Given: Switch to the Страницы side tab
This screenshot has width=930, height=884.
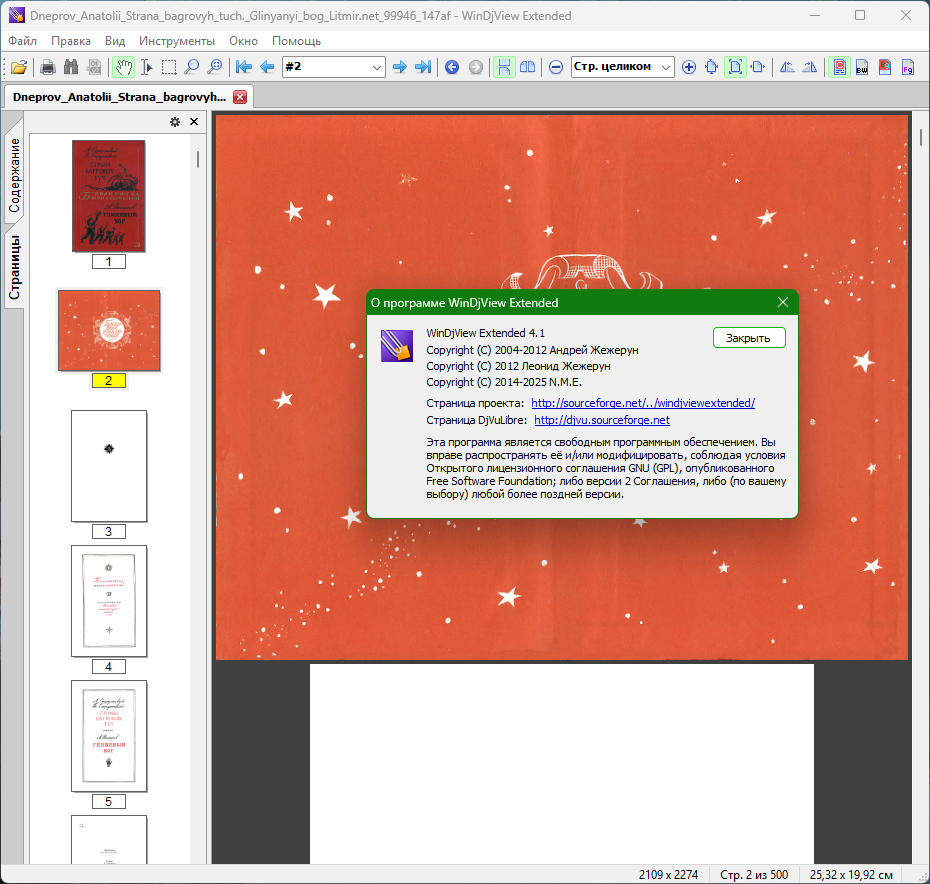Looking at the screenshot, I should point(14,268).
